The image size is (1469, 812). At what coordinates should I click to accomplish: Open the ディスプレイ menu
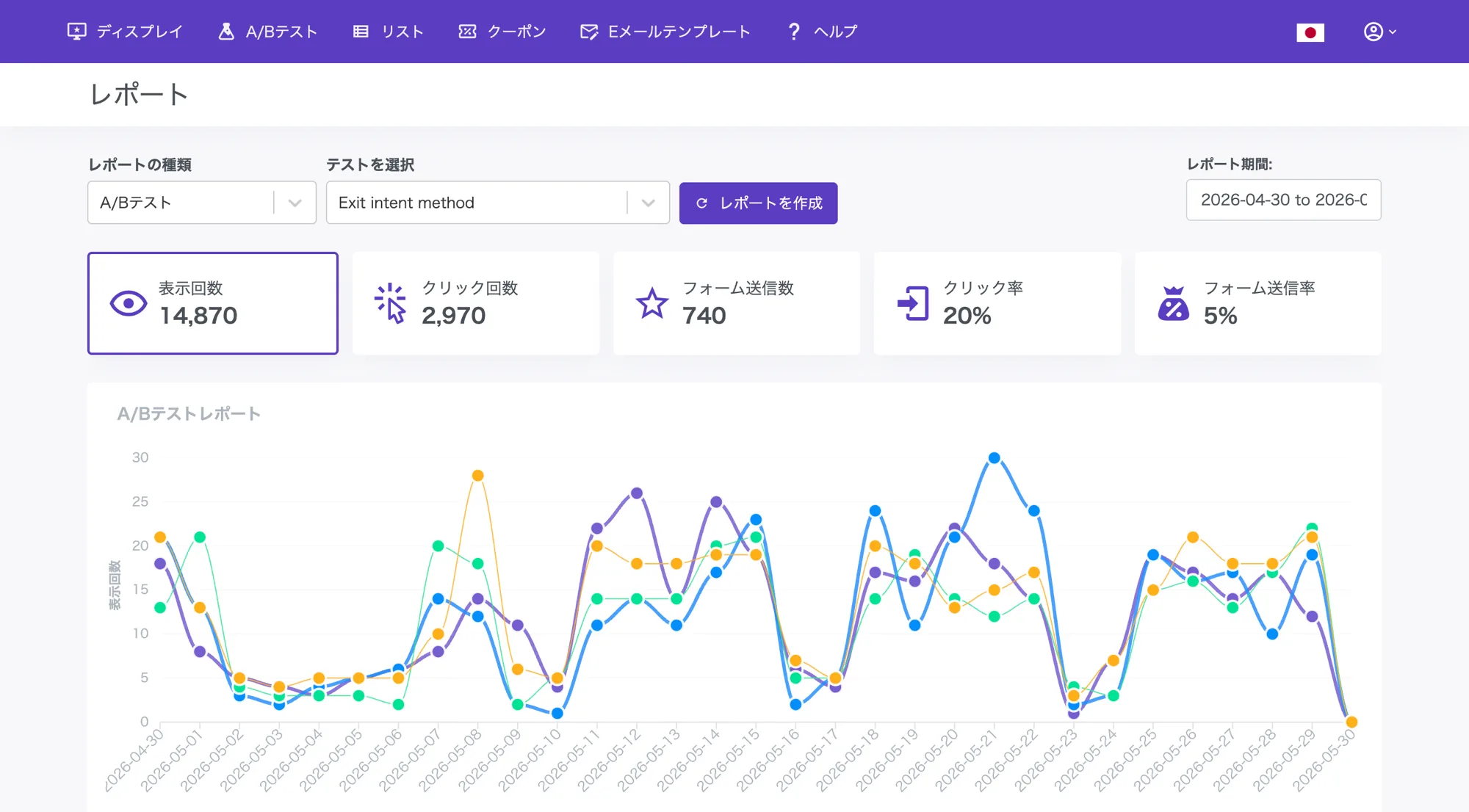pos(125,32)
